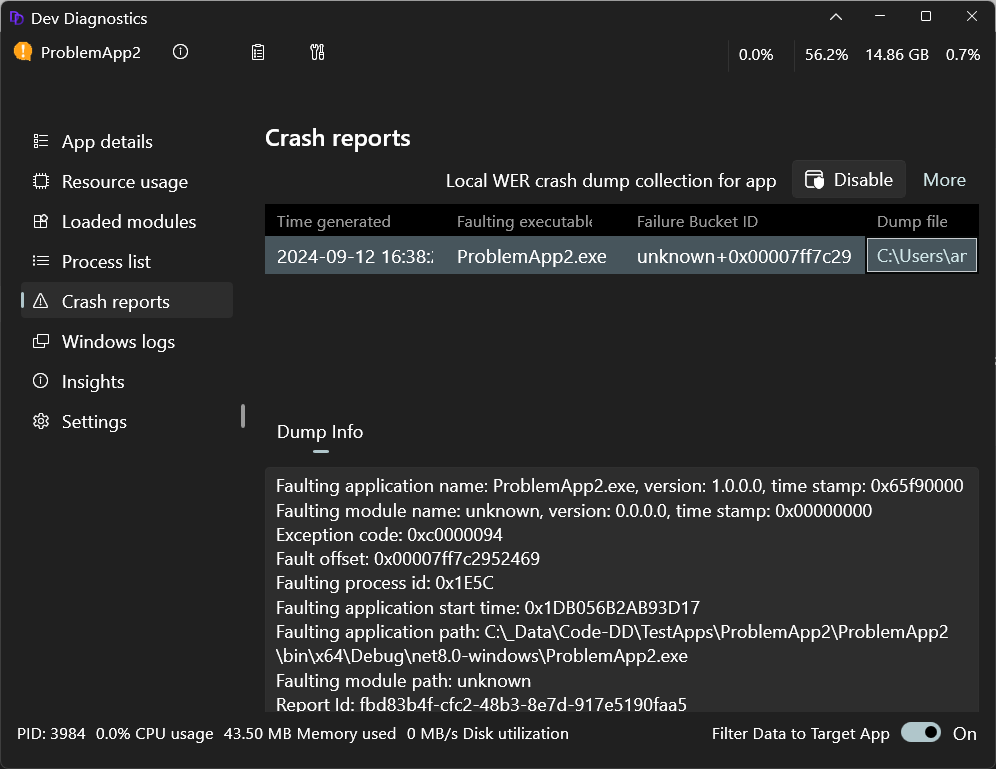The width and height of the screenshot is (996, 769).
Task: Sort by Faulting executable column header
Action: pyautogui.click(x=524, y=221)
